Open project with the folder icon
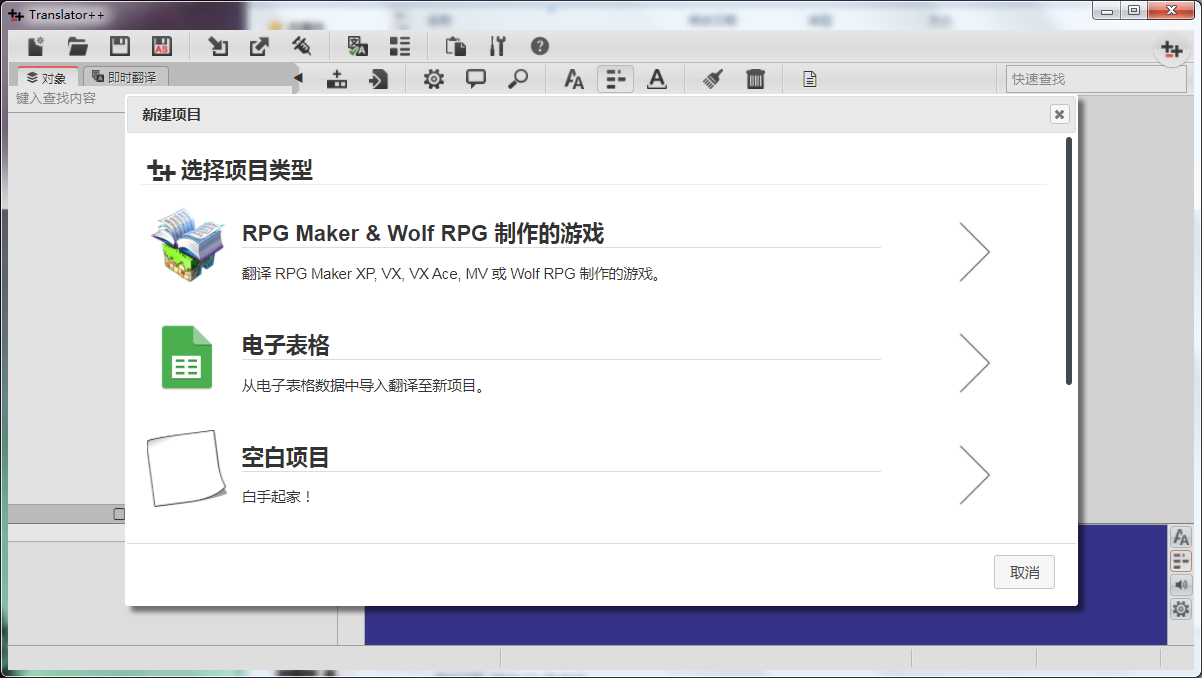1202x678 pixels. [78, 46]
